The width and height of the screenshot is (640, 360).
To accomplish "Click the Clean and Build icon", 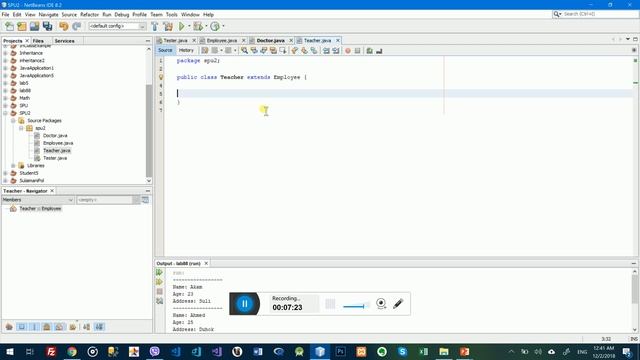I will [168, 27].
